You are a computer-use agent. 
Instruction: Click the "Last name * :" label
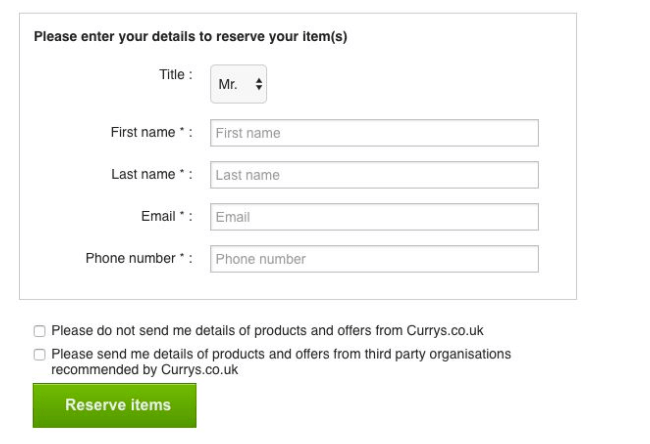pos(152,174)
